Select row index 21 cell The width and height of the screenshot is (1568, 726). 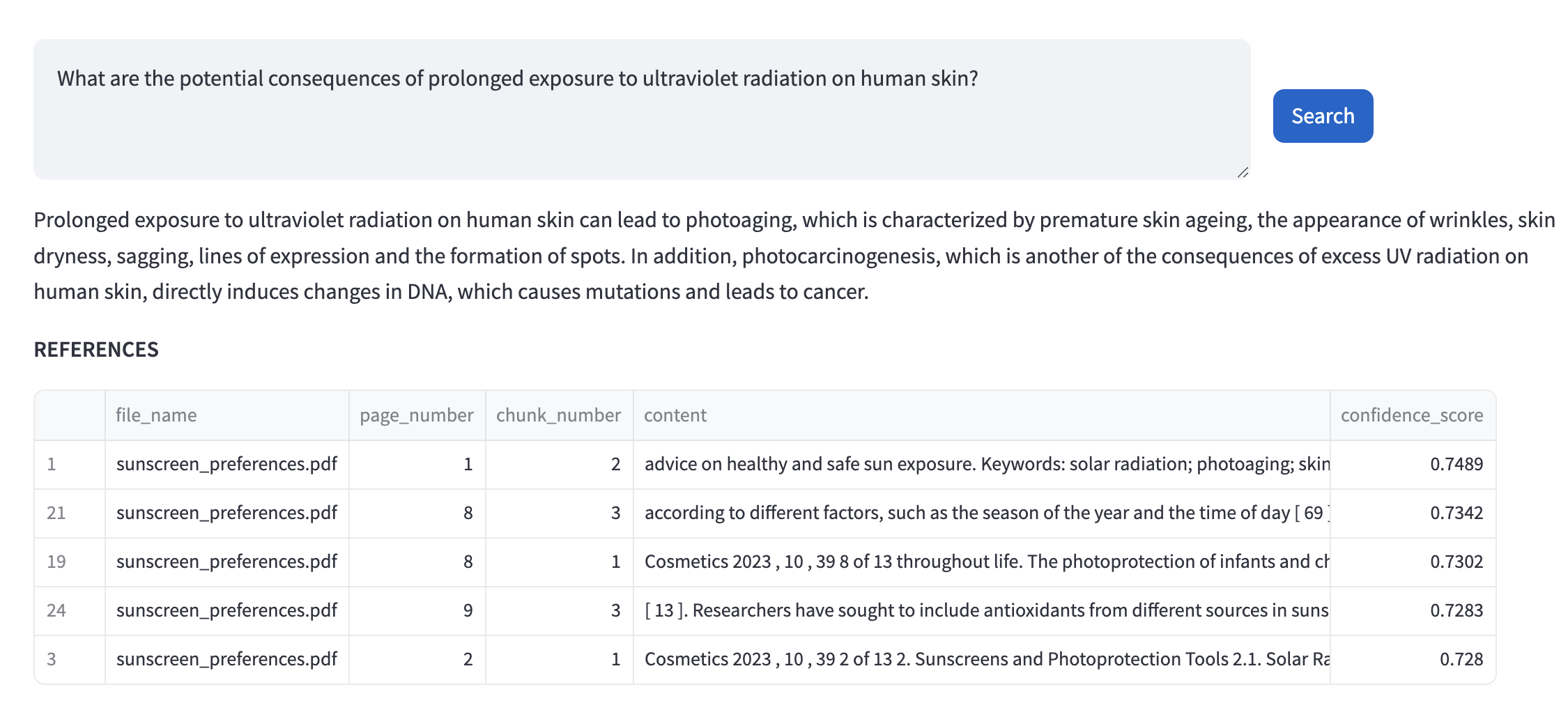[70, 513]
